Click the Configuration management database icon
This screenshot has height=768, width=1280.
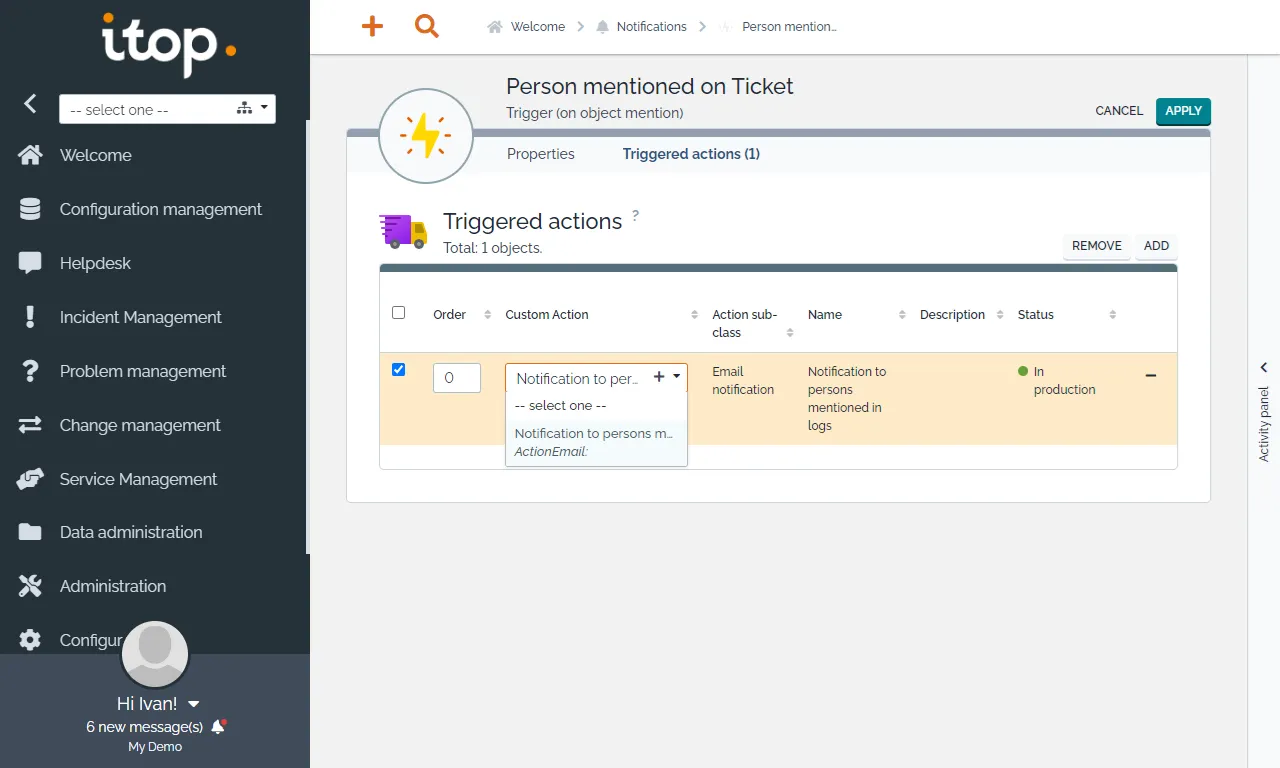click(x=30, y=209)
